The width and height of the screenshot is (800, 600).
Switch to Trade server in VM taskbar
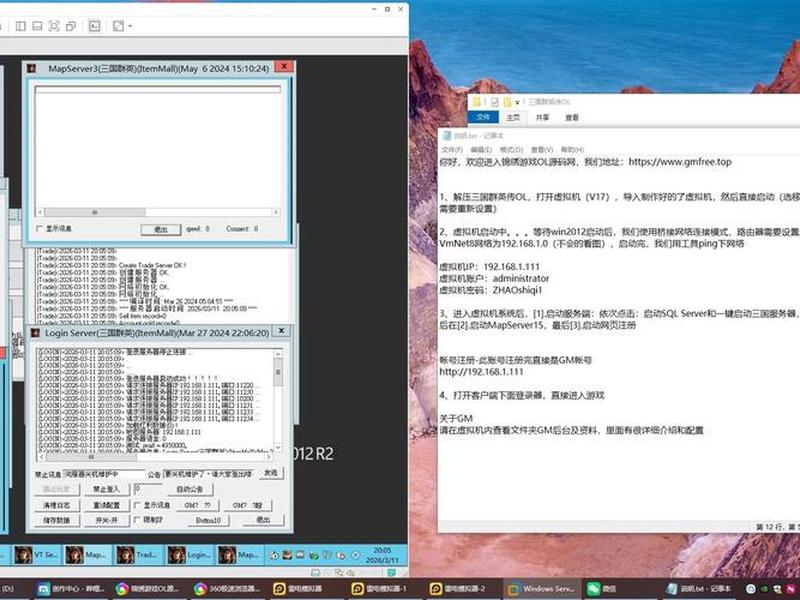click(138, 555)
